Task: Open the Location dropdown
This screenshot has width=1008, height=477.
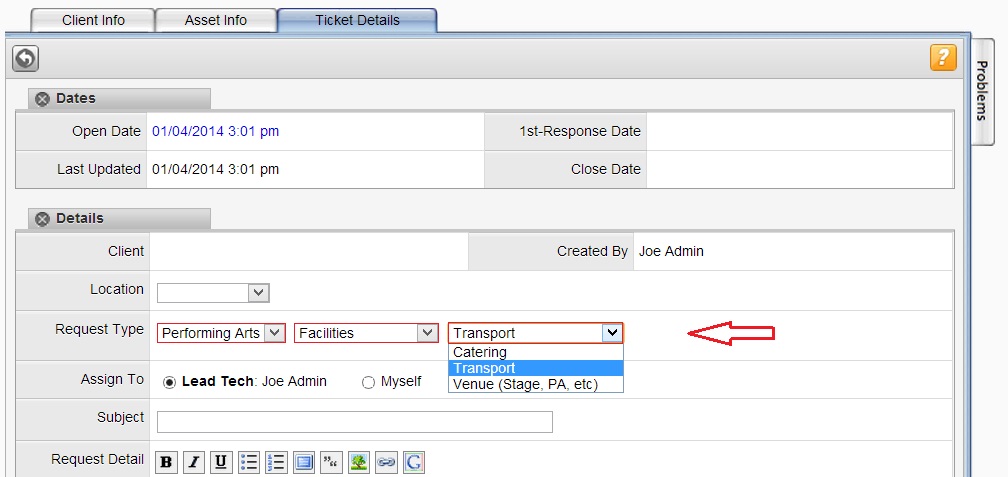Action: coord(213,293)
